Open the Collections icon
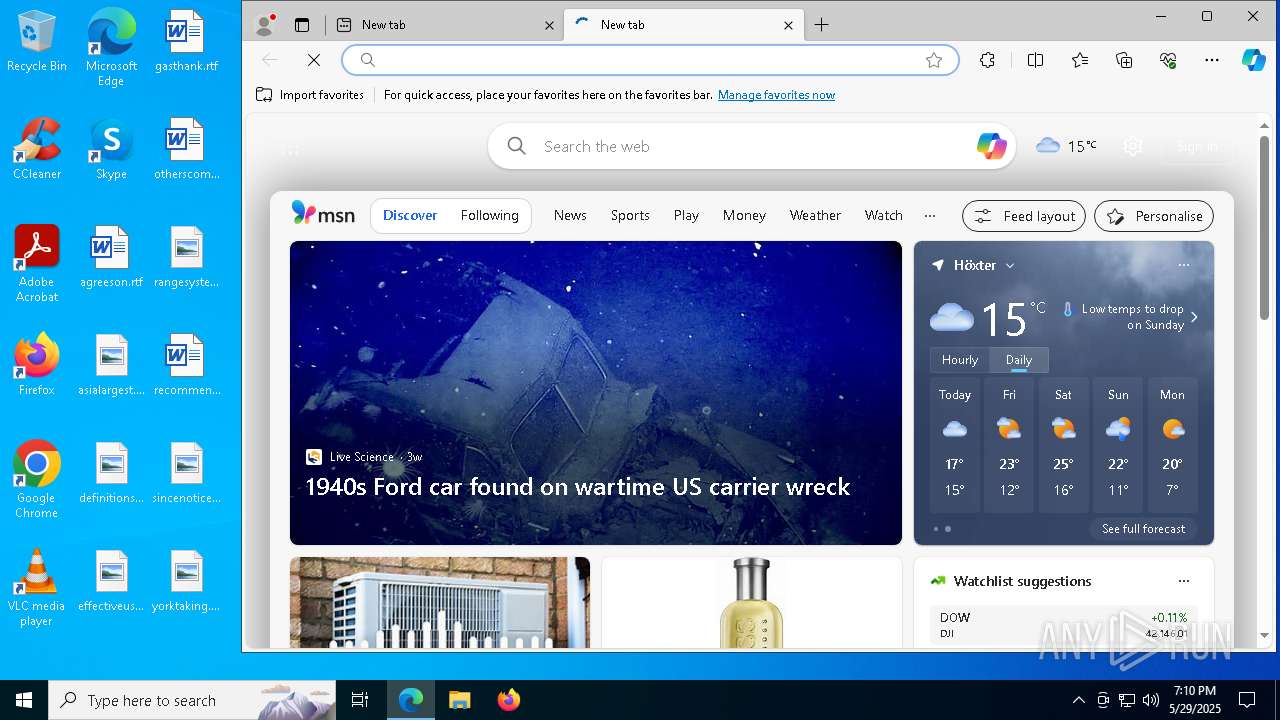This screenshot has width=1280, height=720. tap(1124, 60)
